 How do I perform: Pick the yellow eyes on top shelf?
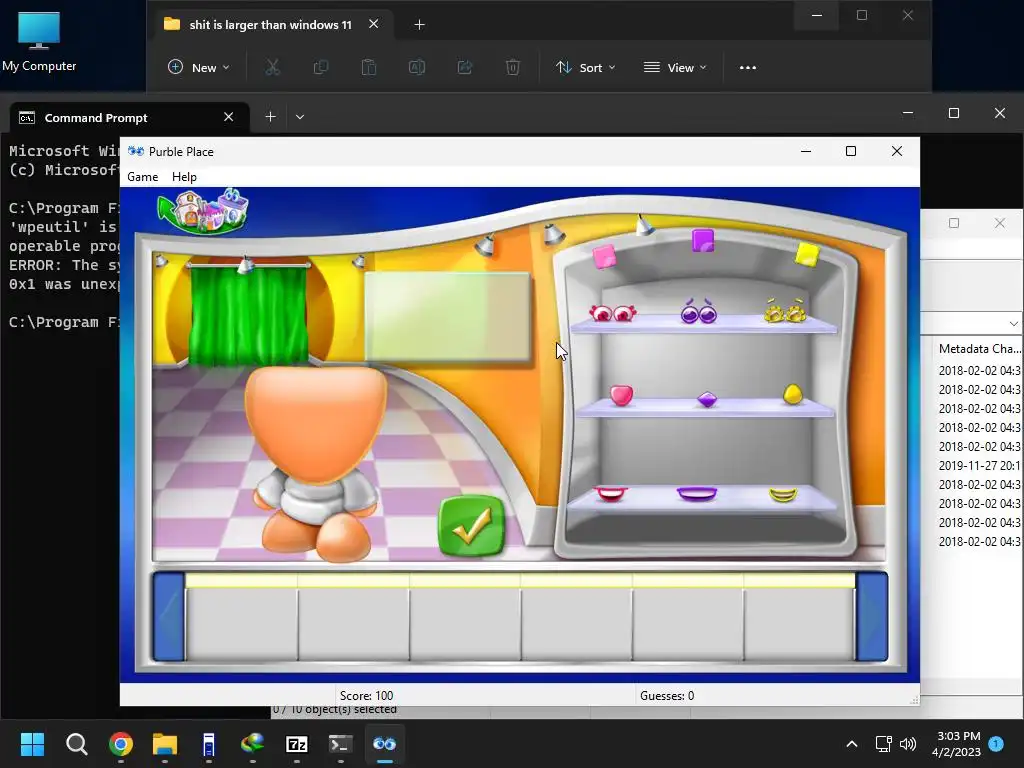click(x=785, y=312)
